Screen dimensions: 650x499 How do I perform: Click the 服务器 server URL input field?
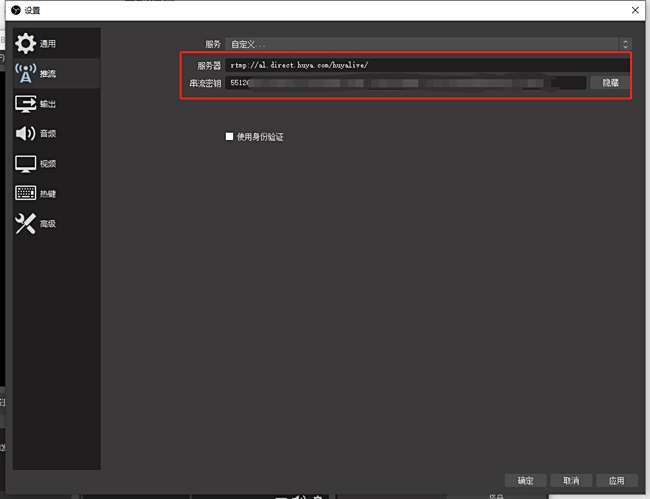pos(428,65)
